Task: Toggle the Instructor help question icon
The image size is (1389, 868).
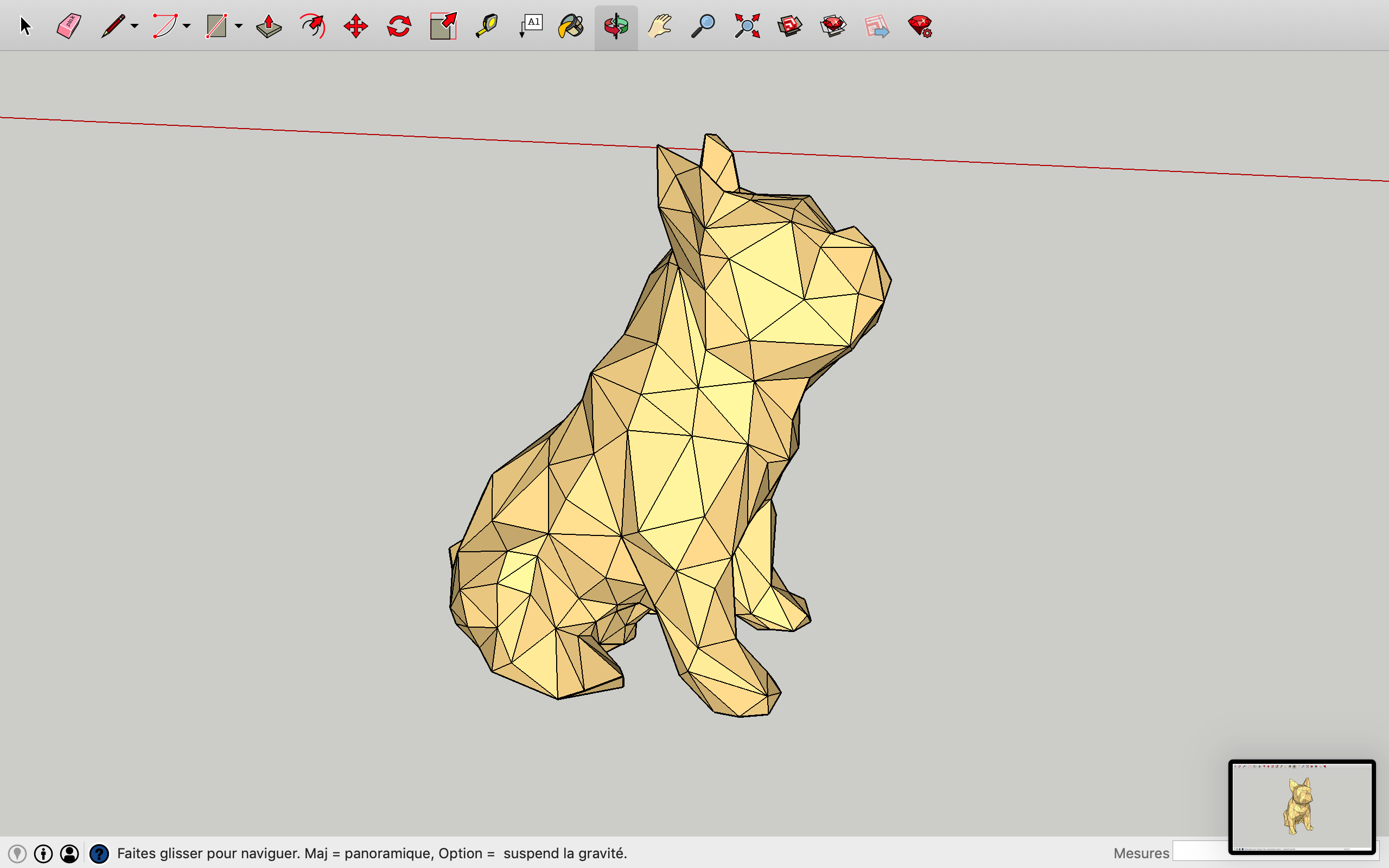Action: pos(99,854)
